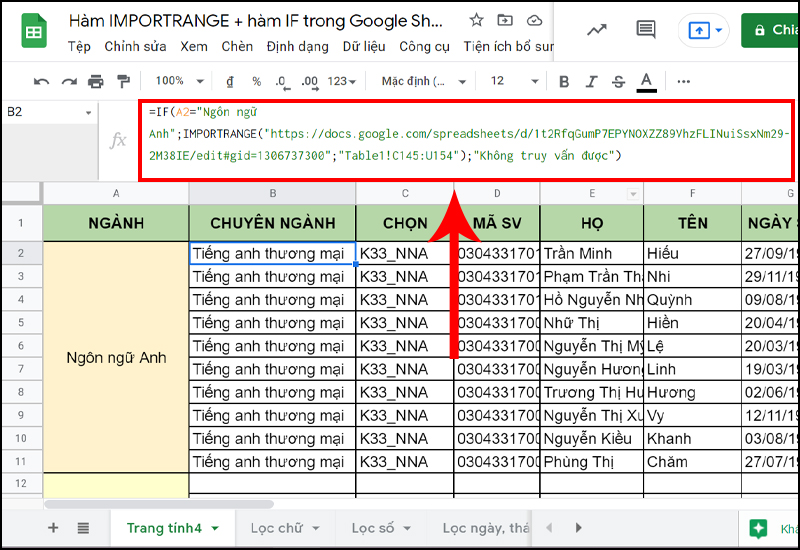The height and width of the screenshot is (550, 800).
Task: Select the K33_NNA cell in row 2
Action: (405, 253)
